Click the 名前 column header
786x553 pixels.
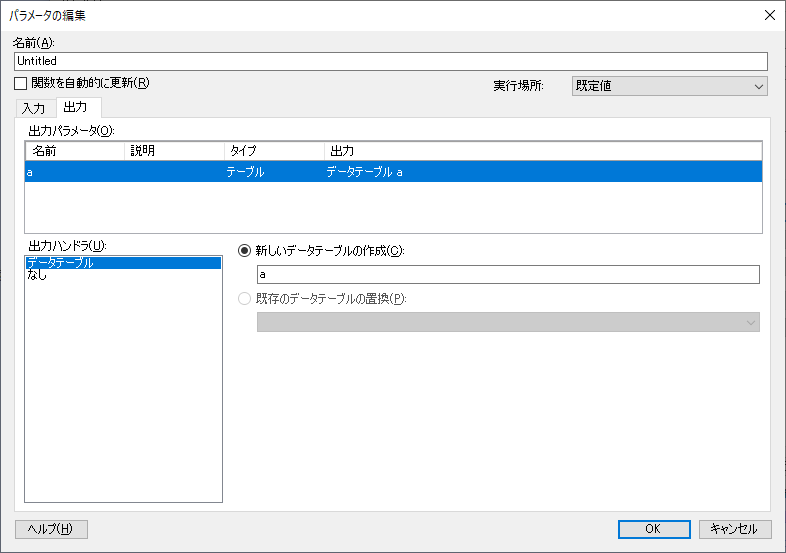pos(75,151)
